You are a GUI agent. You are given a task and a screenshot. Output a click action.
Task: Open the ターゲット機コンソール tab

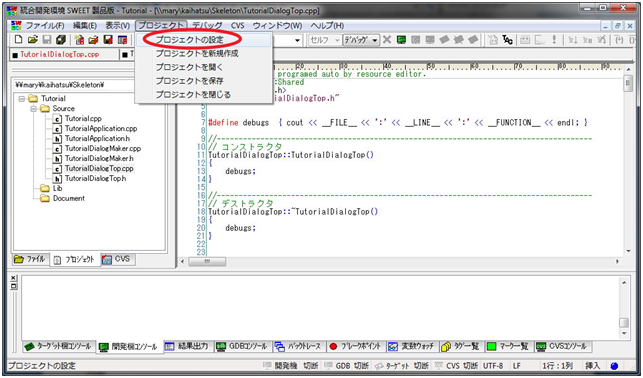click(x=59, y=346)
